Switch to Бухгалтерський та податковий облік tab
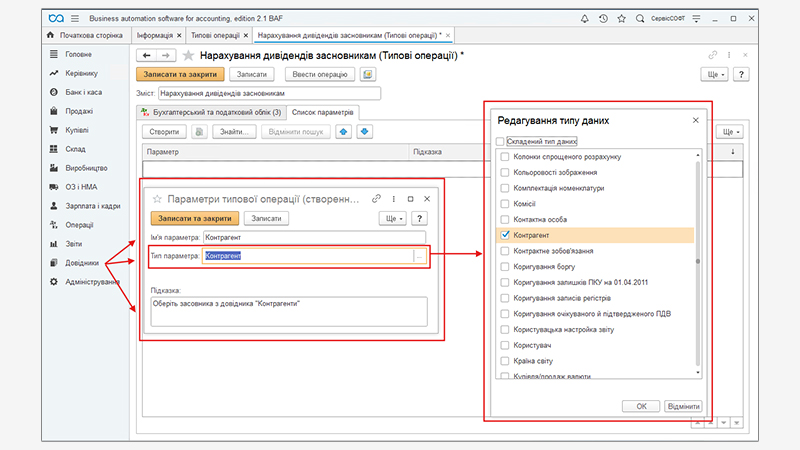This screenshot has height=450, width=800. tap(211, 112)
